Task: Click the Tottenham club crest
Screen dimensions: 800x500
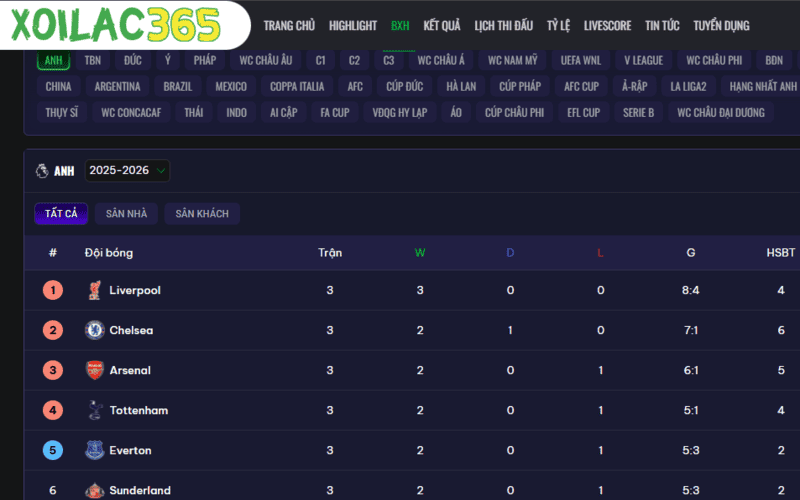Action: pyautogui.click(x=94, y=410)
